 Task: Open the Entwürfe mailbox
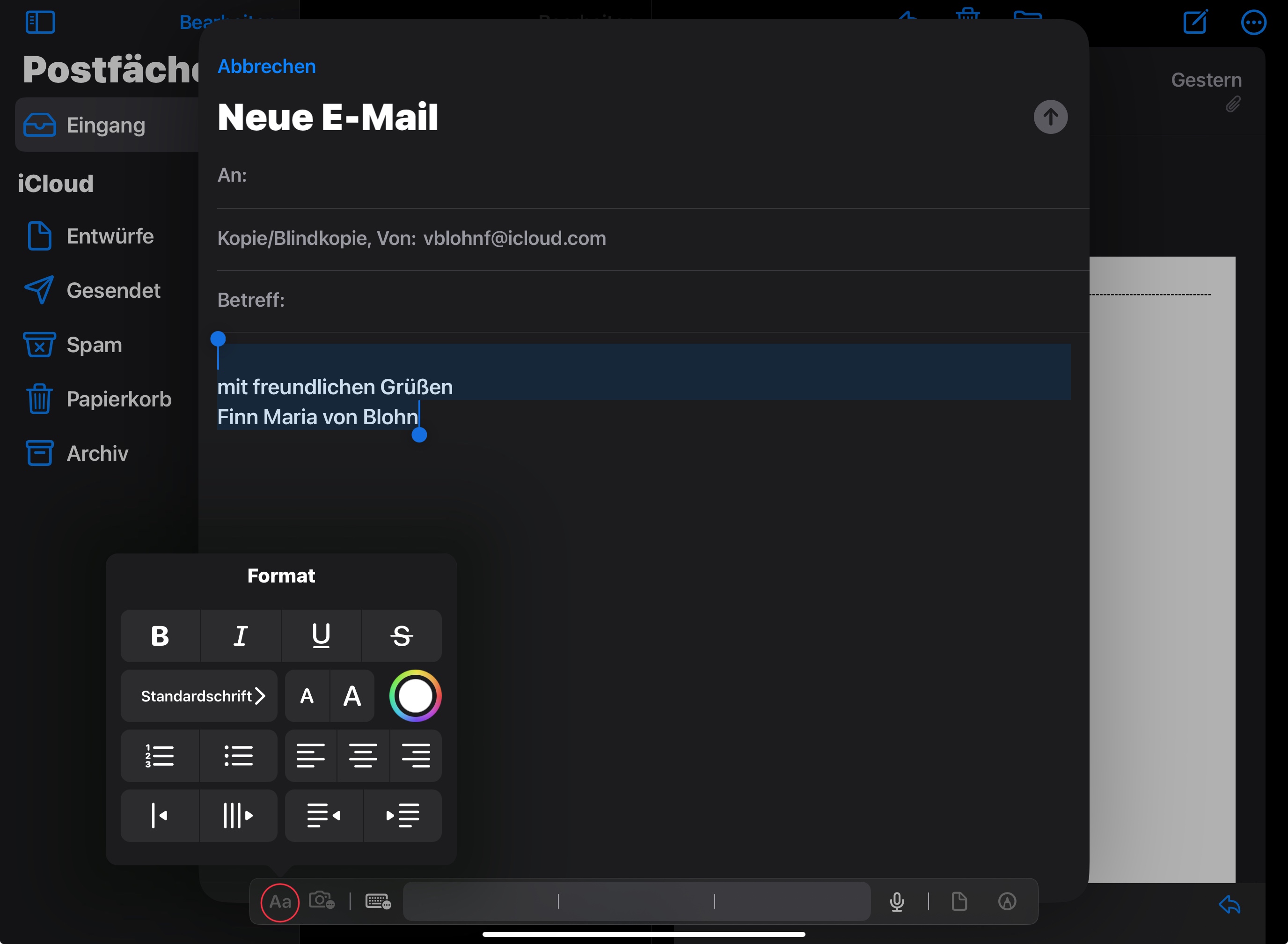[110, 236]
